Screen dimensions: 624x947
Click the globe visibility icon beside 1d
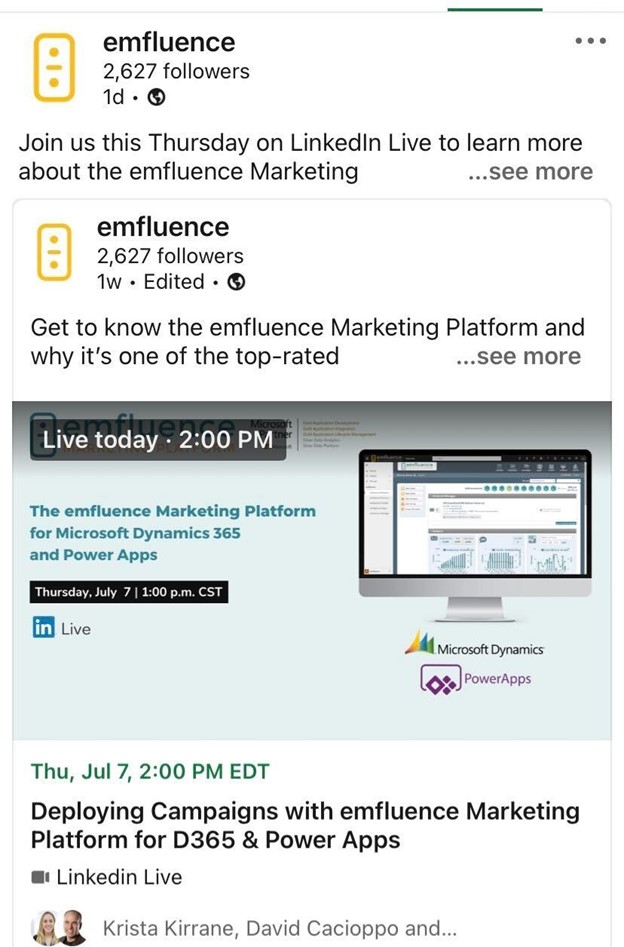pos(156,97)
